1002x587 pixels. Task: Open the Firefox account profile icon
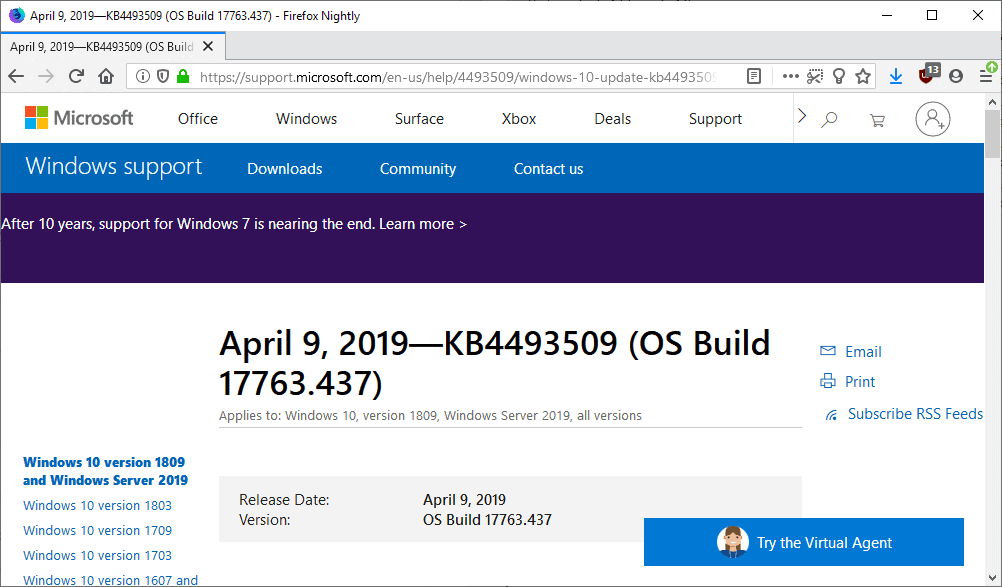coord(955,75)
